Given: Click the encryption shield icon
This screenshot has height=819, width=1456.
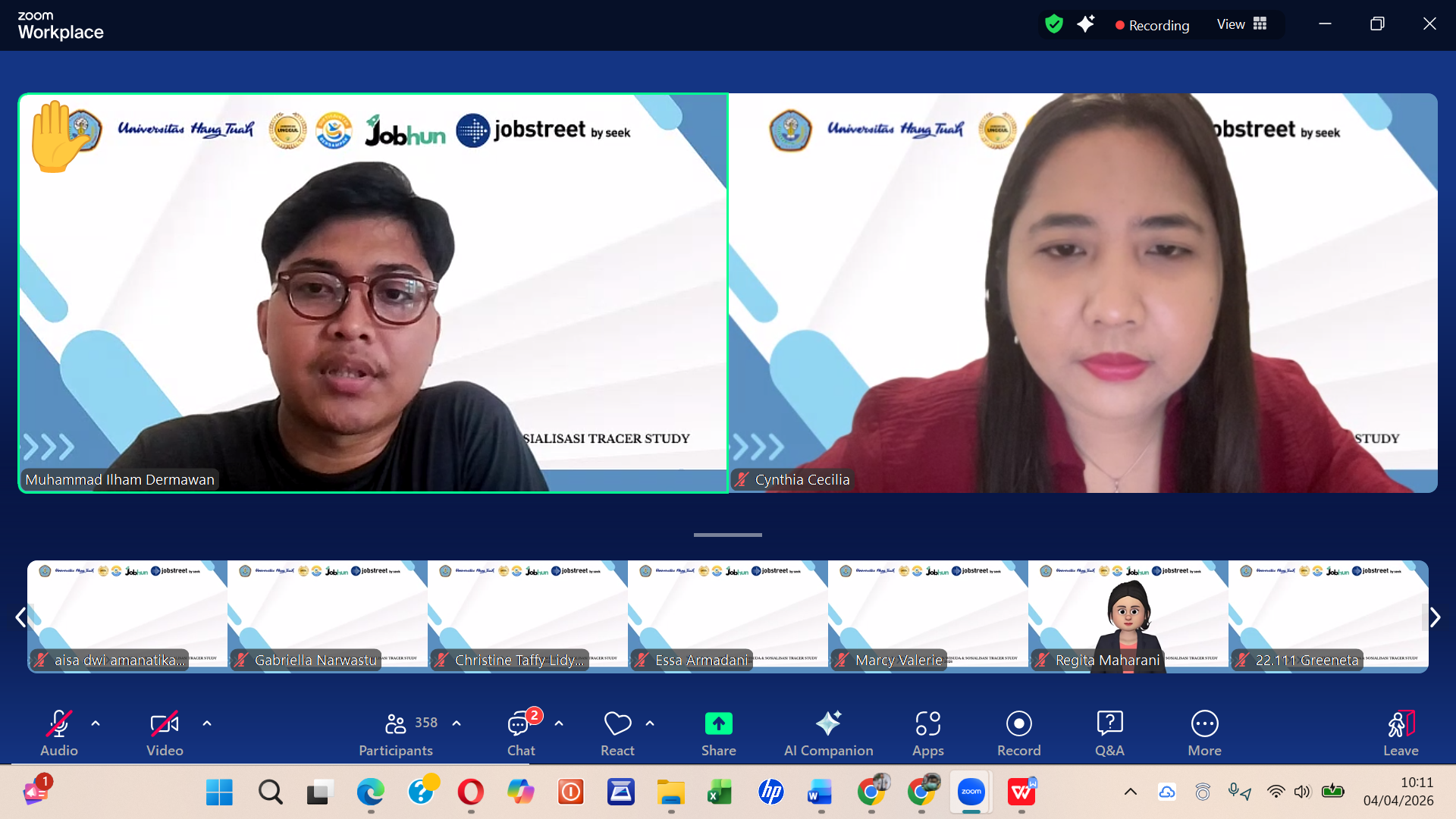Looking at the screenshot, I should click(1053, 24).
